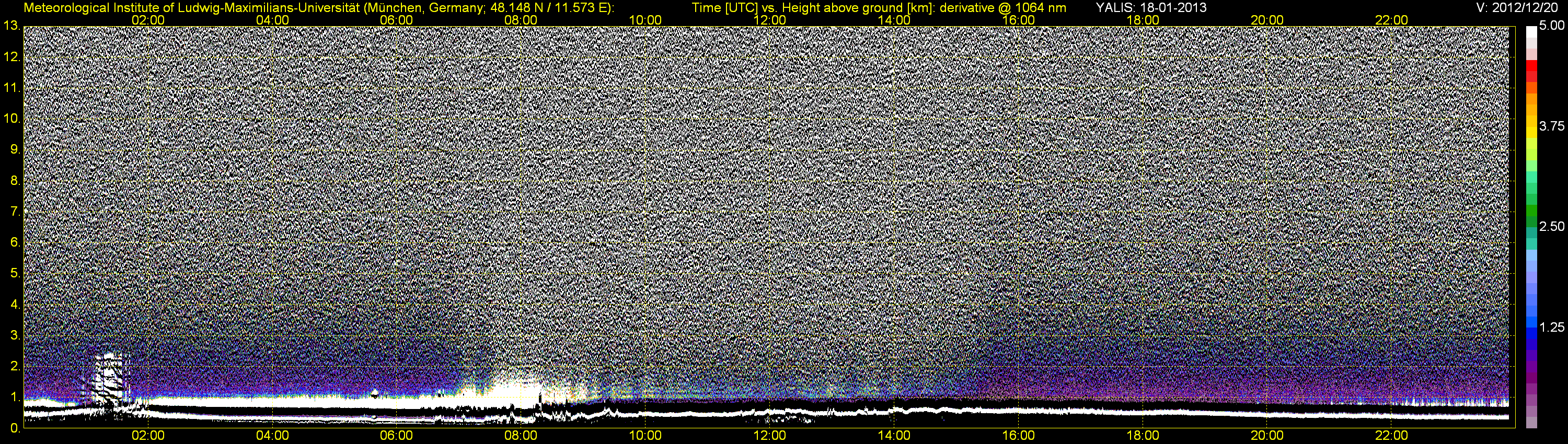1568x444 pixels.
Task: Click the 4 km height axis label
Action: click(x=15, y=304)
